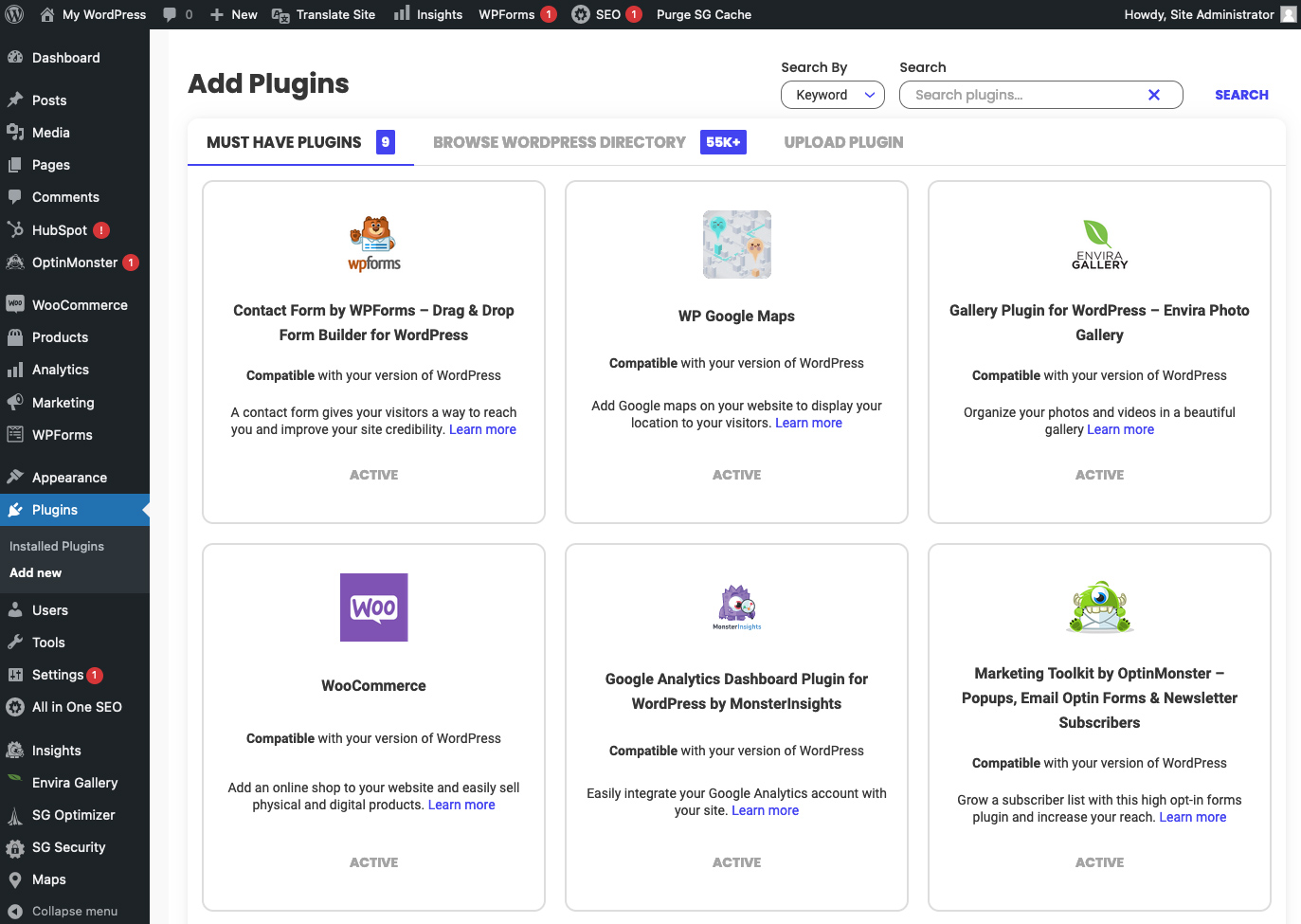Open Analytics in the sidebar
The height and width of the screenshot is (924, 1301).
pos(75,370)
